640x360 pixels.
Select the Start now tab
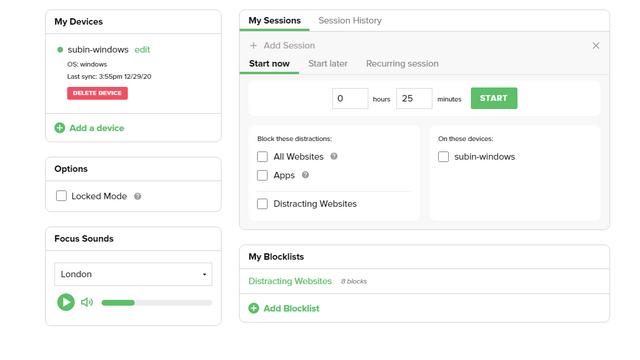pyautogui.click(x=269, y=64)
